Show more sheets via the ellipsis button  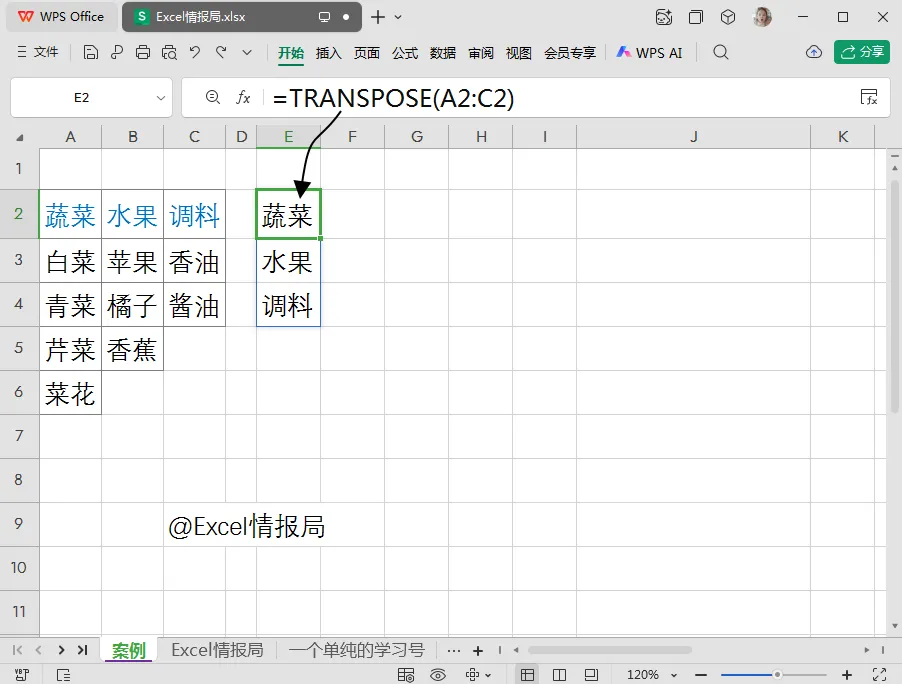click(x=454, y=651)
